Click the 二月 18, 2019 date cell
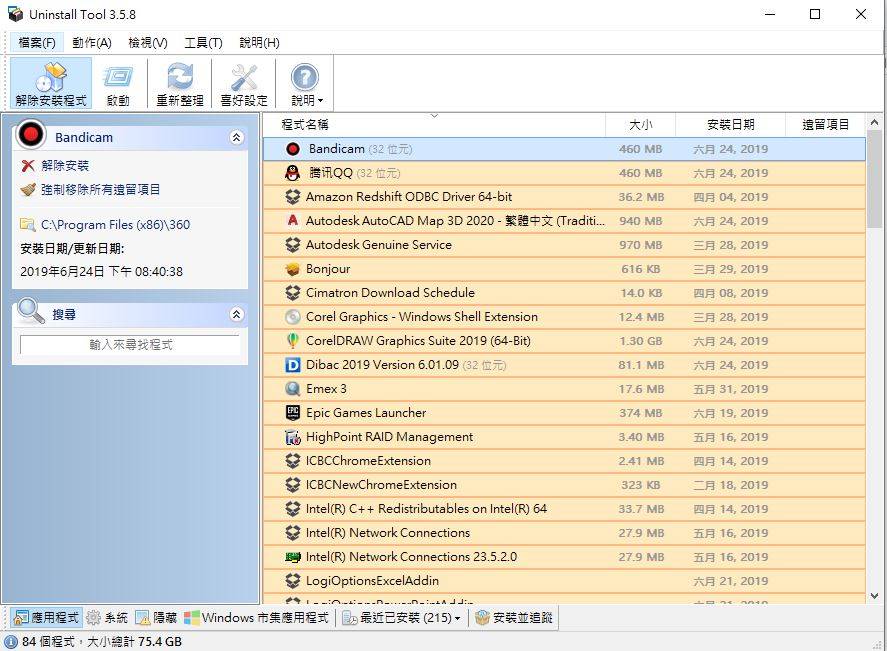887x651 pixels. pos(730,485)
